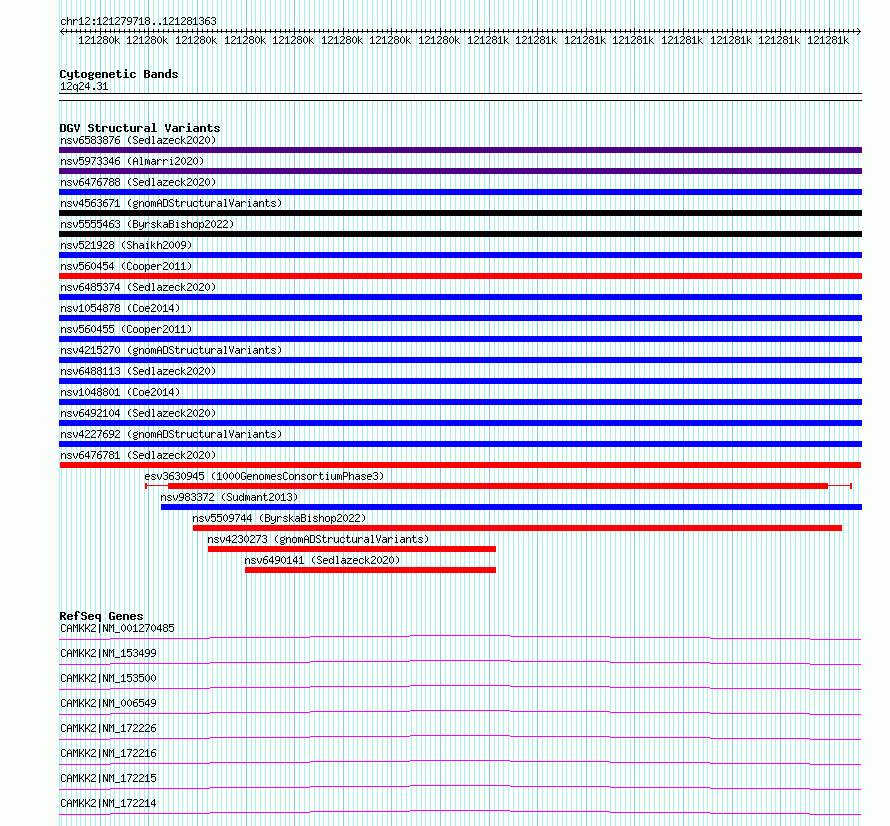Click the DGV Structural Variants track title
The height and width of the screenshot is (826, 890).
coord(140,128)
